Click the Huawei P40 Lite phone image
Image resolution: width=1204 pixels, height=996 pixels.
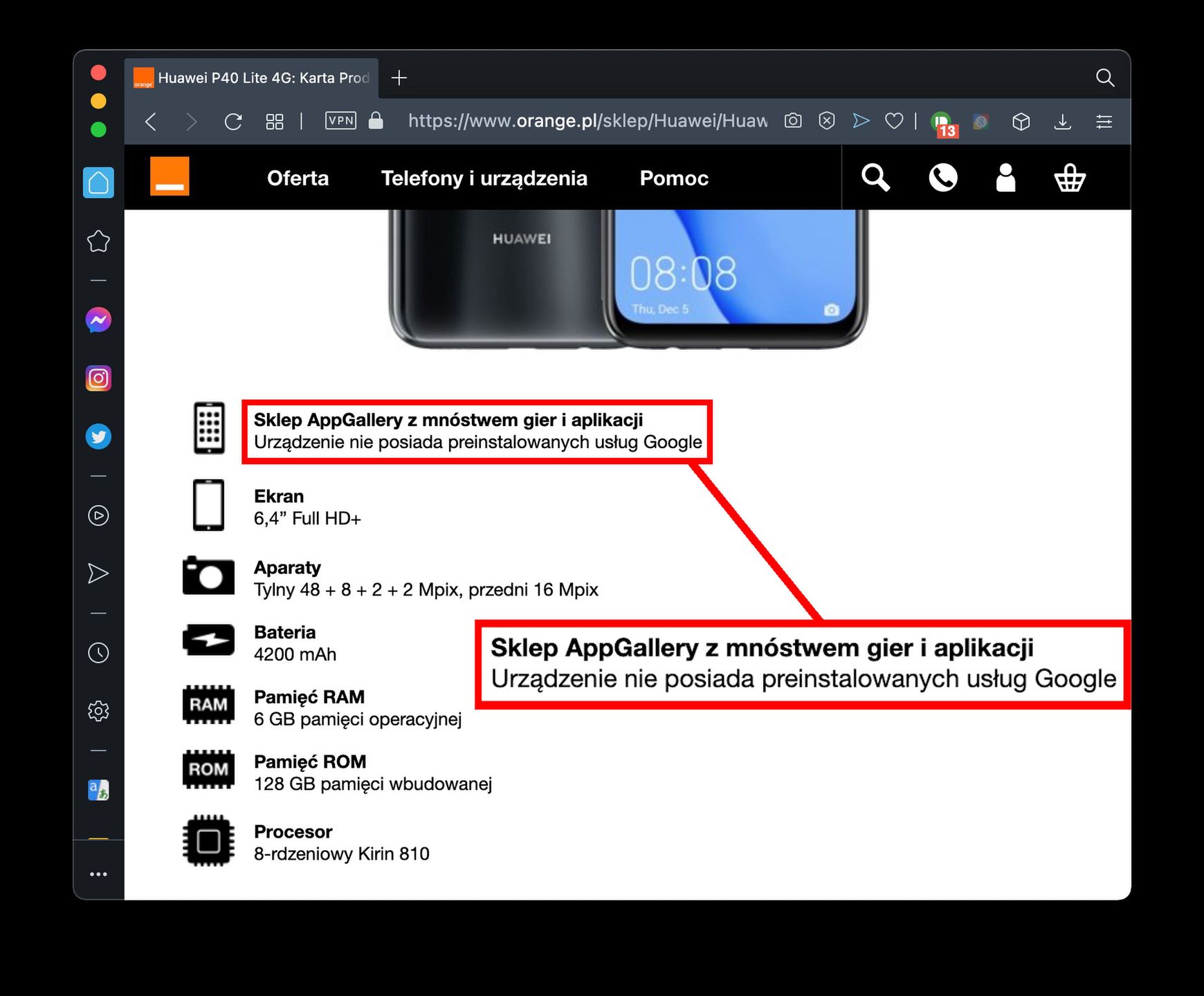(x=628, y=279)
